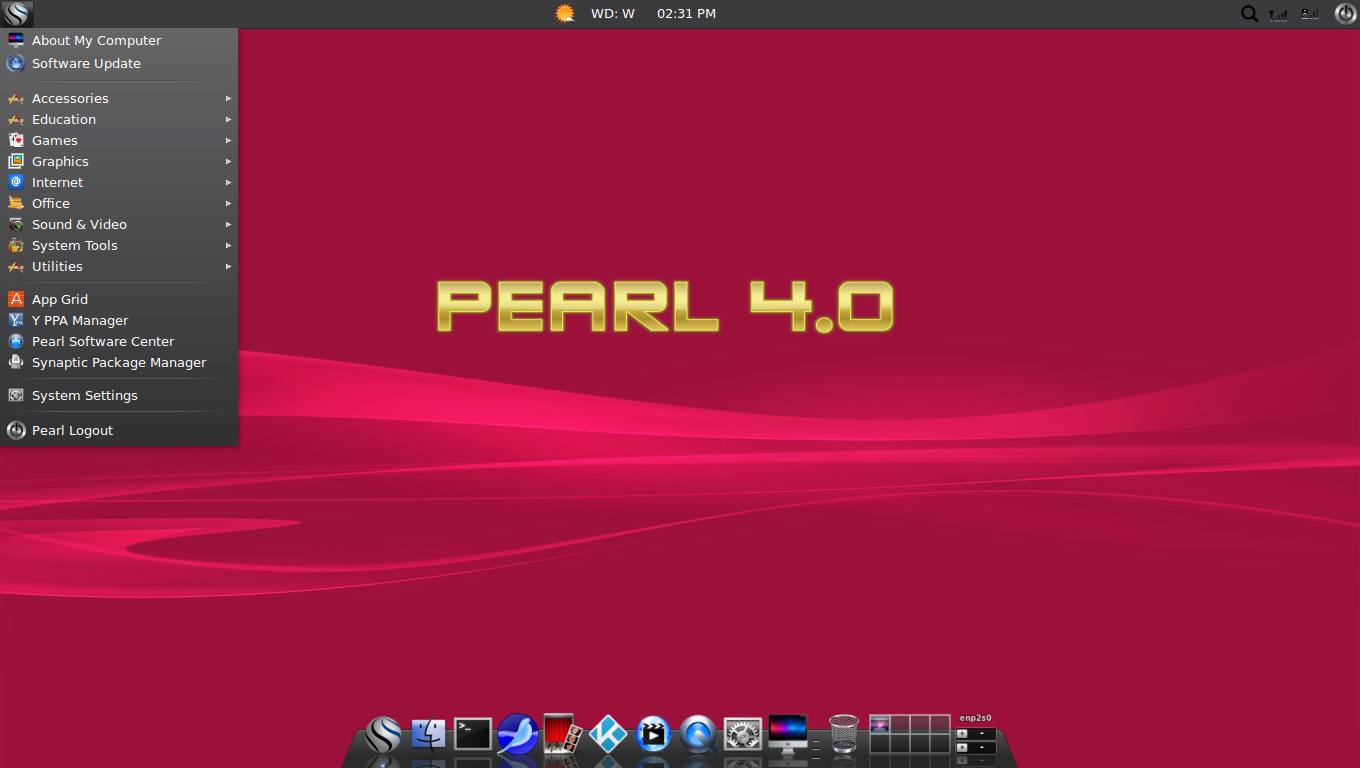This screenshot has height=768, width=1360.
Task: Click the power button in top panel
Action: [1345, 14]
